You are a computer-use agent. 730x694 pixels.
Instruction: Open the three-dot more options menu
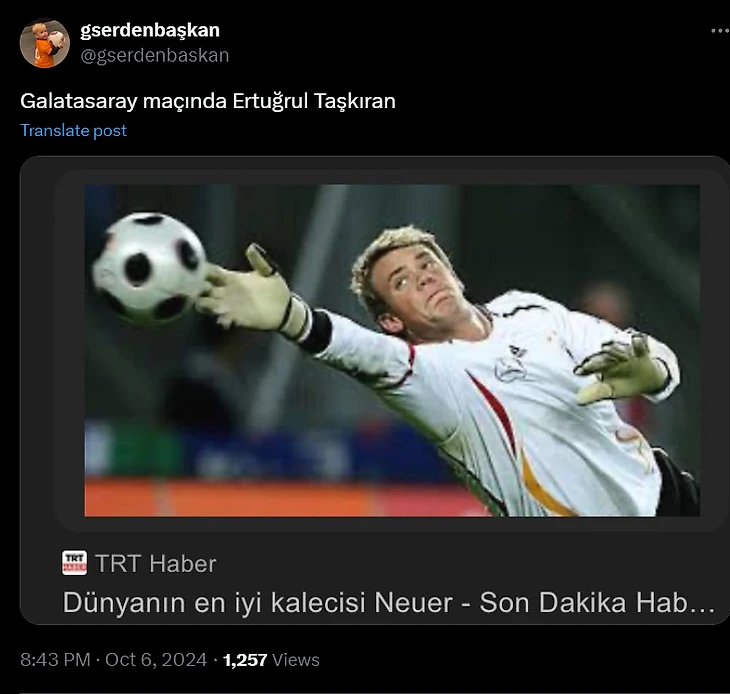coord(720,31)
